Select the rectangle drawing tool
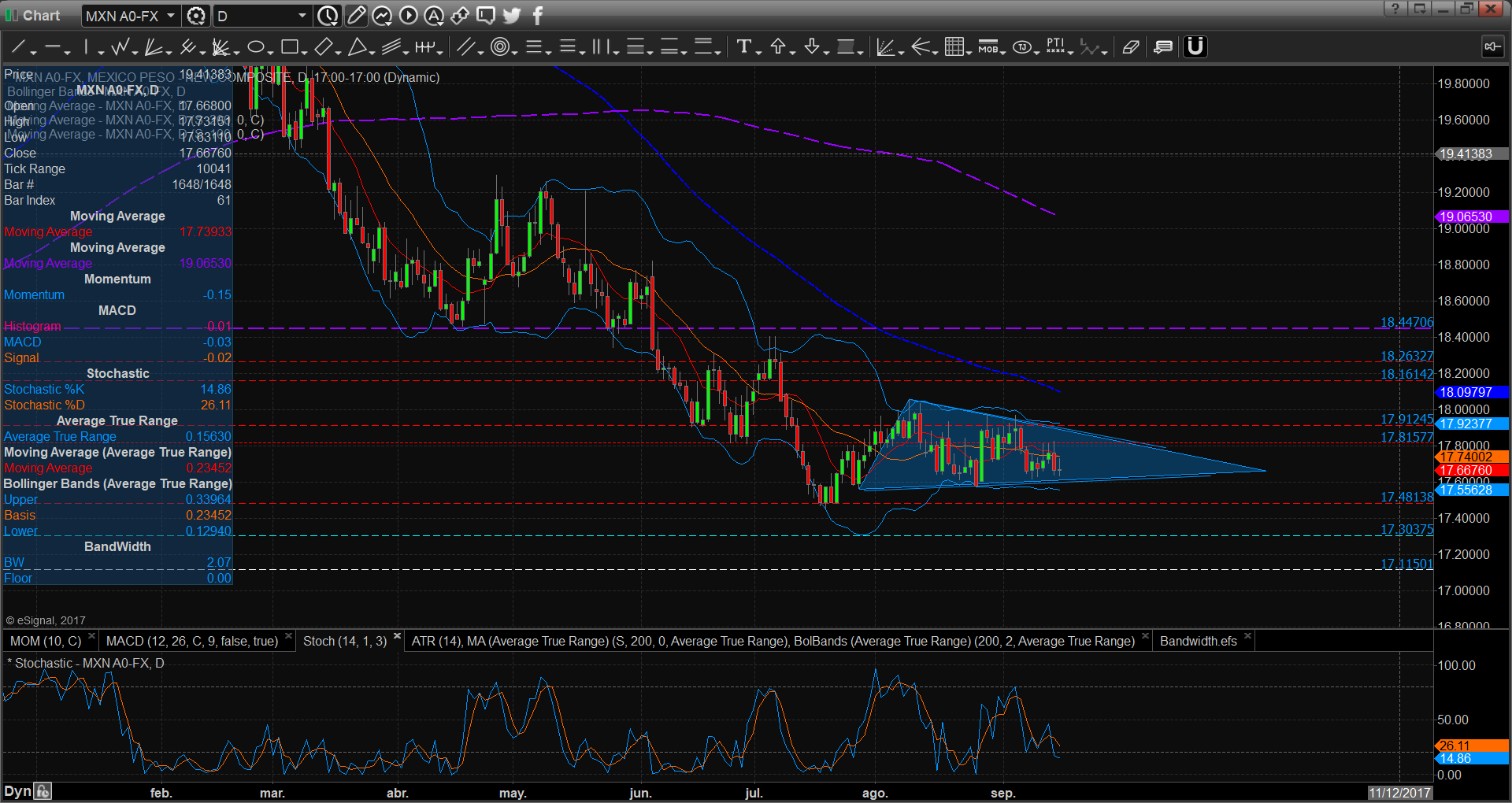1512x803 pixels. (289, 47)
